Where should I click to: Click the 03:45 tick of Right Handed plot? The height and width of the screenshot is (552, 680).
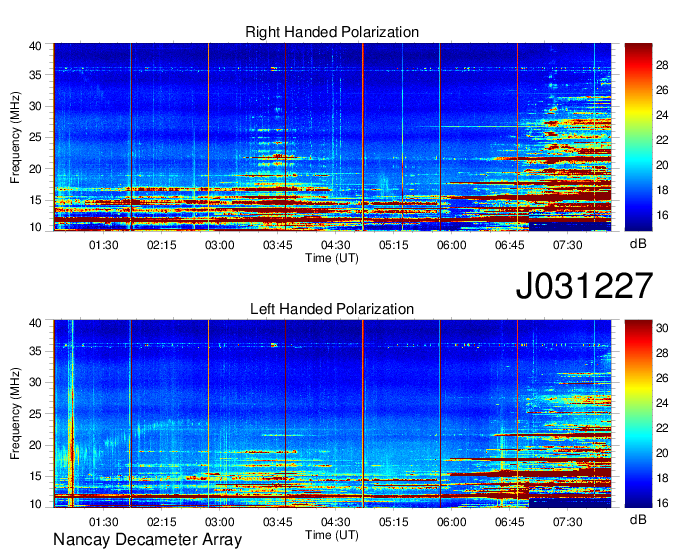click(278, 245)
